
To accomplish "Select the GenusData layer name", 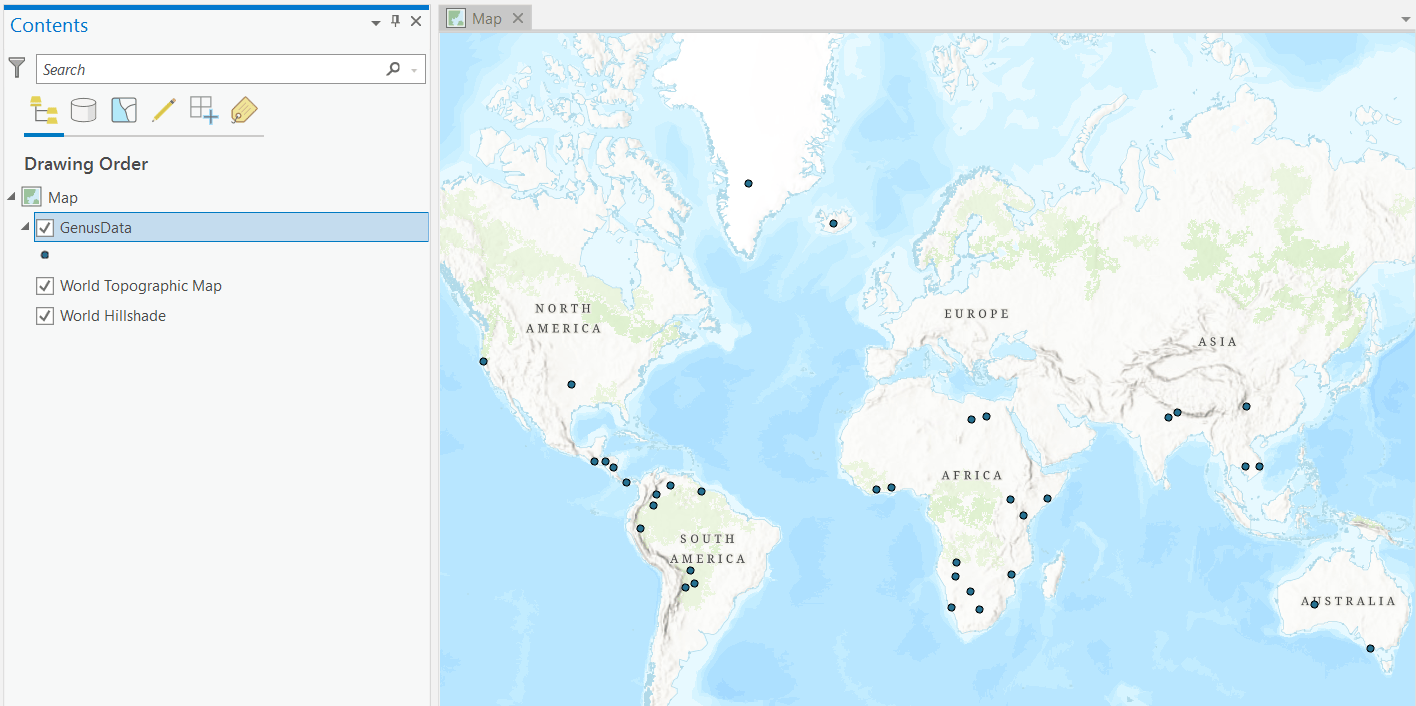I will click(x=96, y=227).
